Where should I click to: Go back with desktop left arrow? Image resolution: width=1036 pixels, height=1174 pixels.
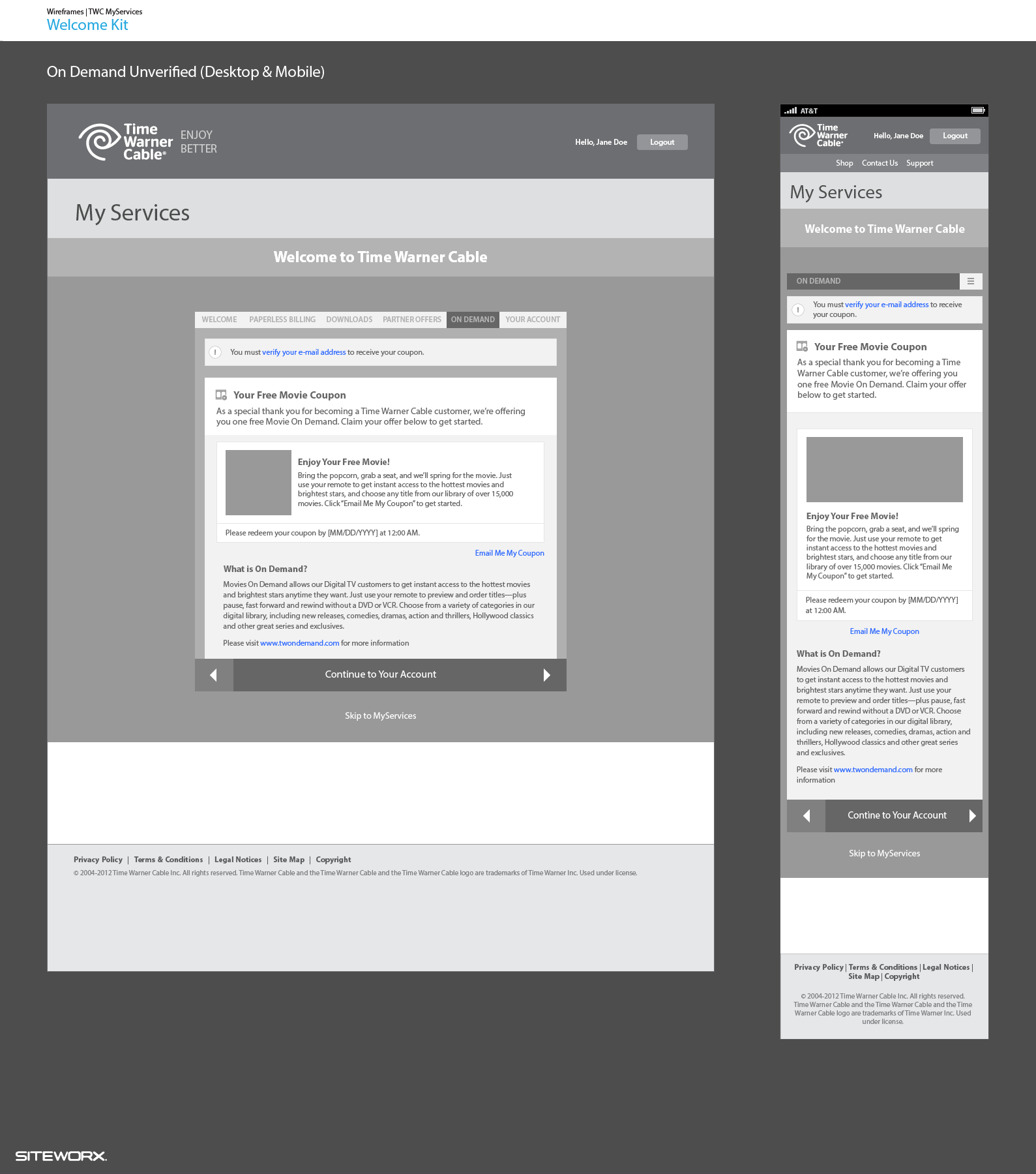(214, 675)
